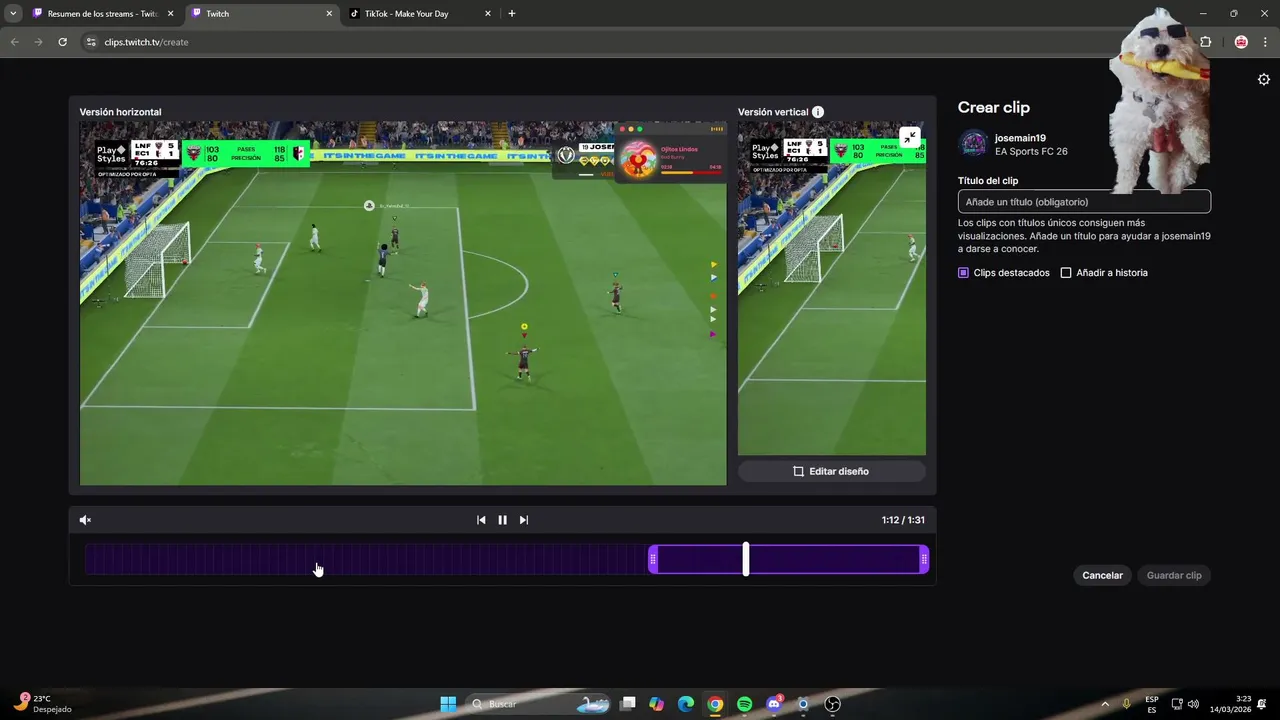Click the Guardar clip button
Screen dimensions: 1280x720
tap(1174, 575)
